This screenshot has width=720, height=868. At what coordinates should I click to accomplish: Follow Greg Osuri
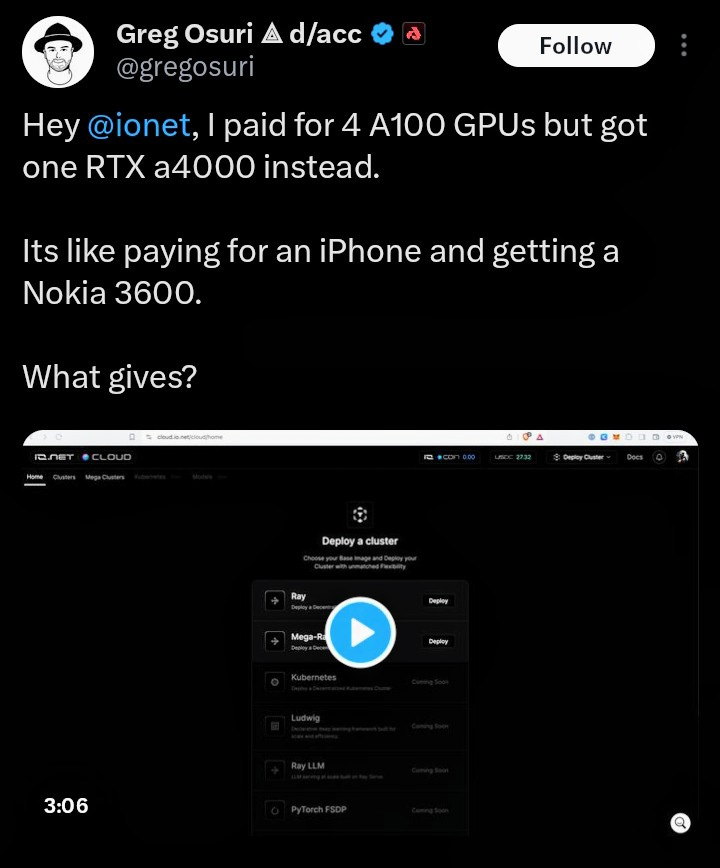[x=576, y=45]
